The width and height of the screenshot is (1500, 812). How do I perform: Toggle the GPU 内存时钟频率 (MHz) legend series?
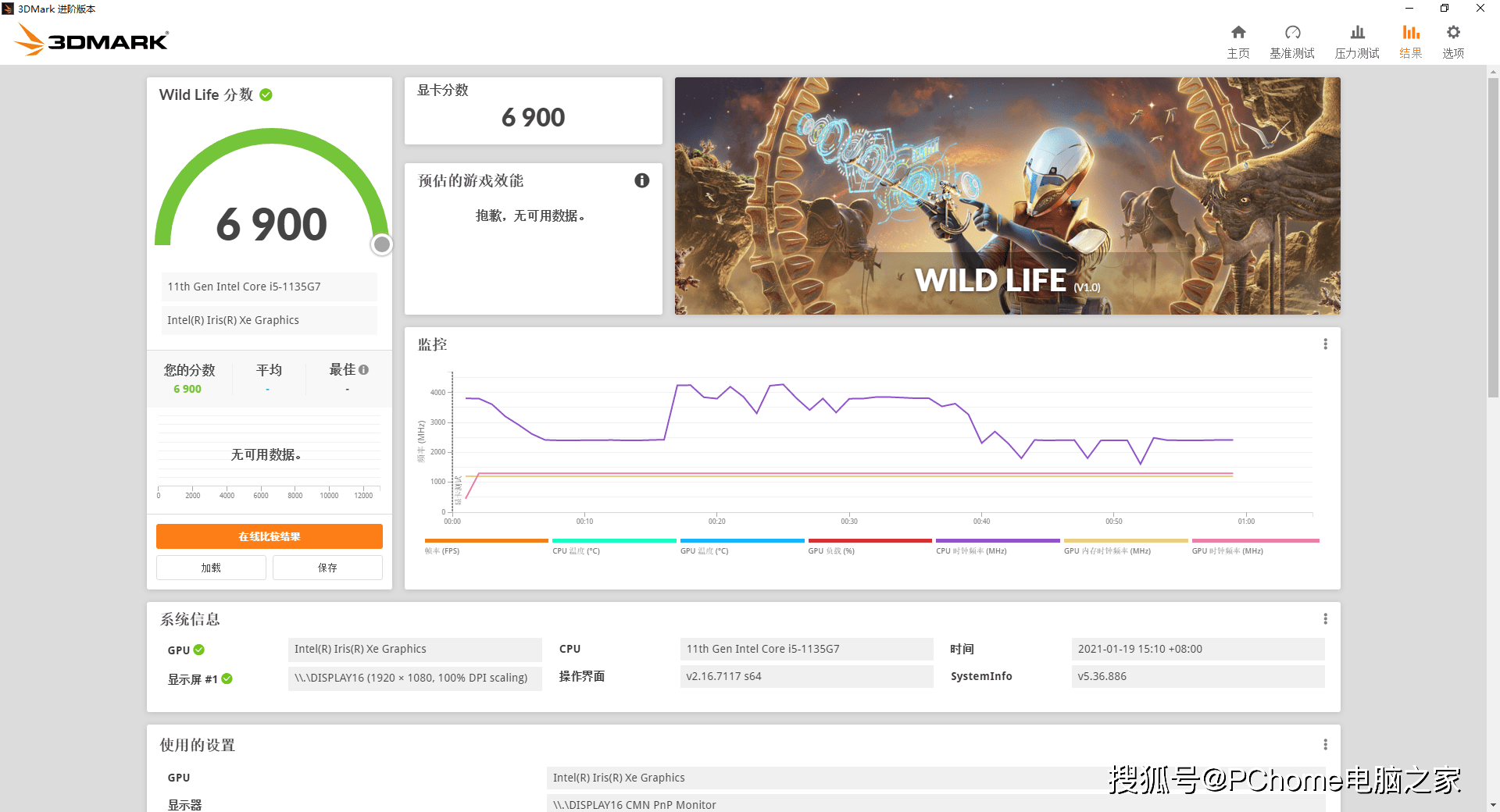(x=1126, y=546)
